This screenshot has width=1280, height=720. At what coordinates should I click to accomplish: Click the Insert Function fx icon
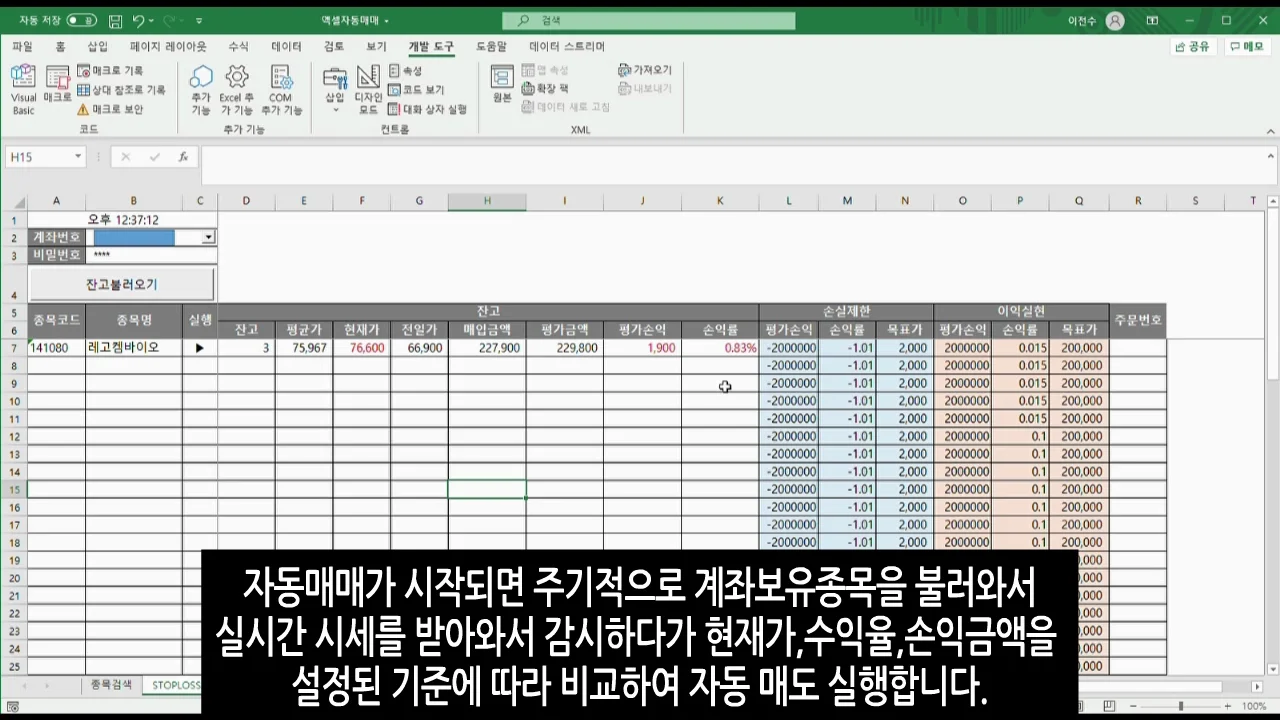click(183, 157)
